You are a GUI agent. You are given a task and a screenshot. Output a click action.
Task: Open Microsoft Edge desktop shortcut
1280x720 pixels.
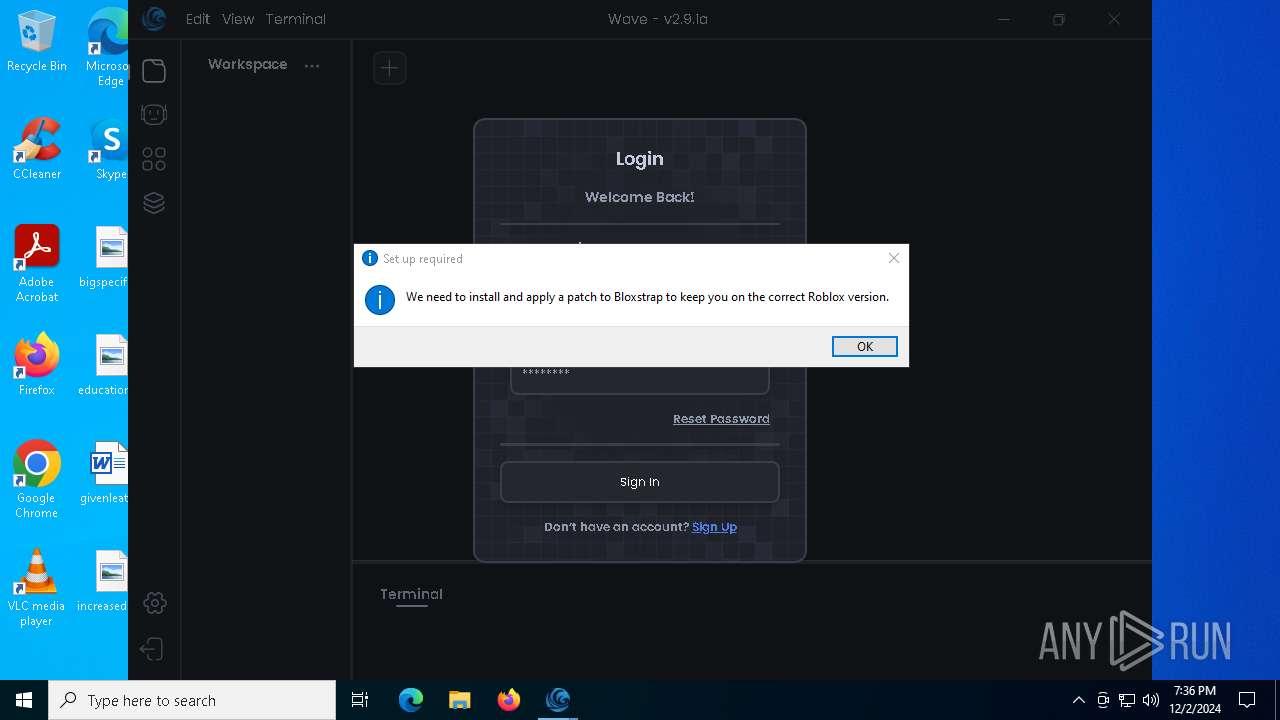click(108, 46)
